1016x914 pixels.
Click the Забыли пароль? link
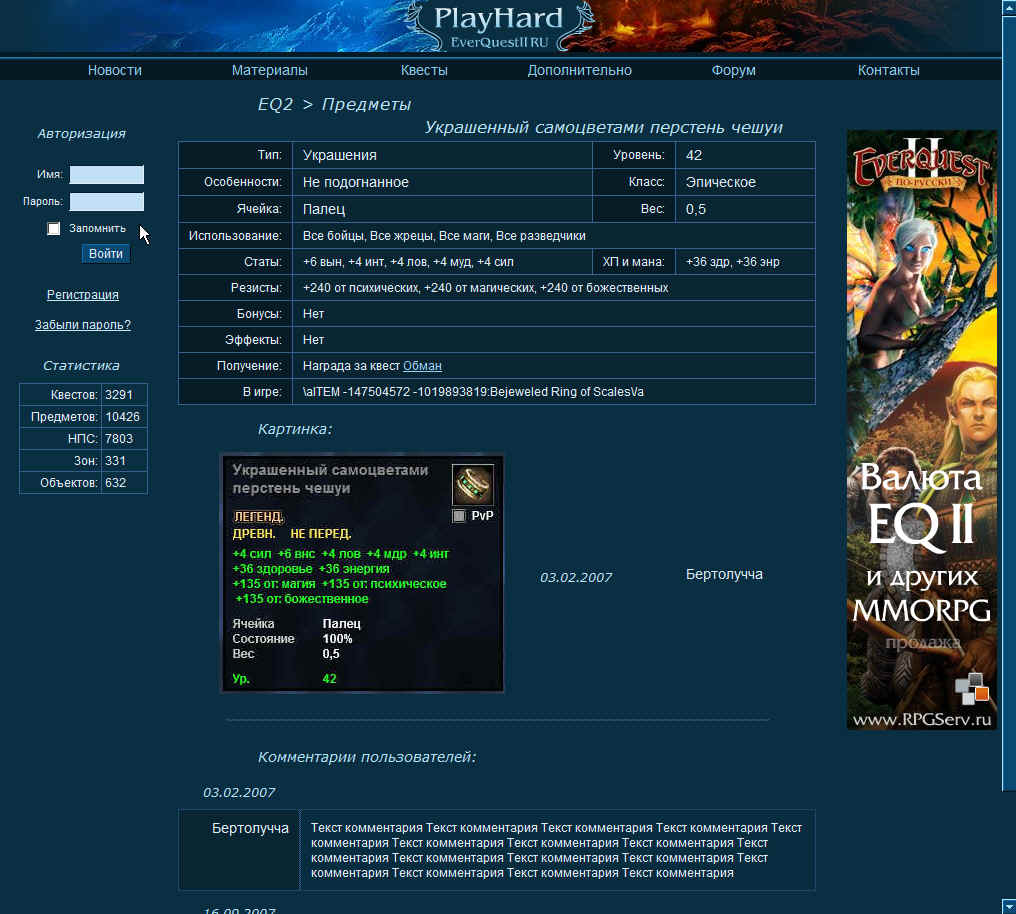click(82, 324)
